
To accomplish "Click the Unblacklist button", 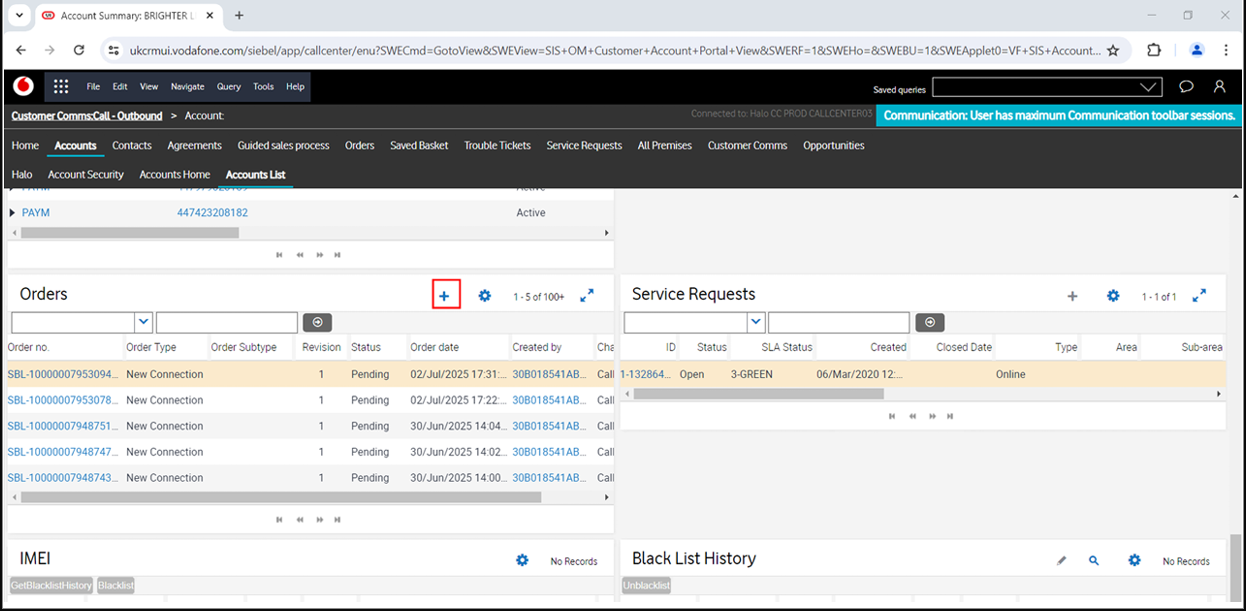I will 646,585.
